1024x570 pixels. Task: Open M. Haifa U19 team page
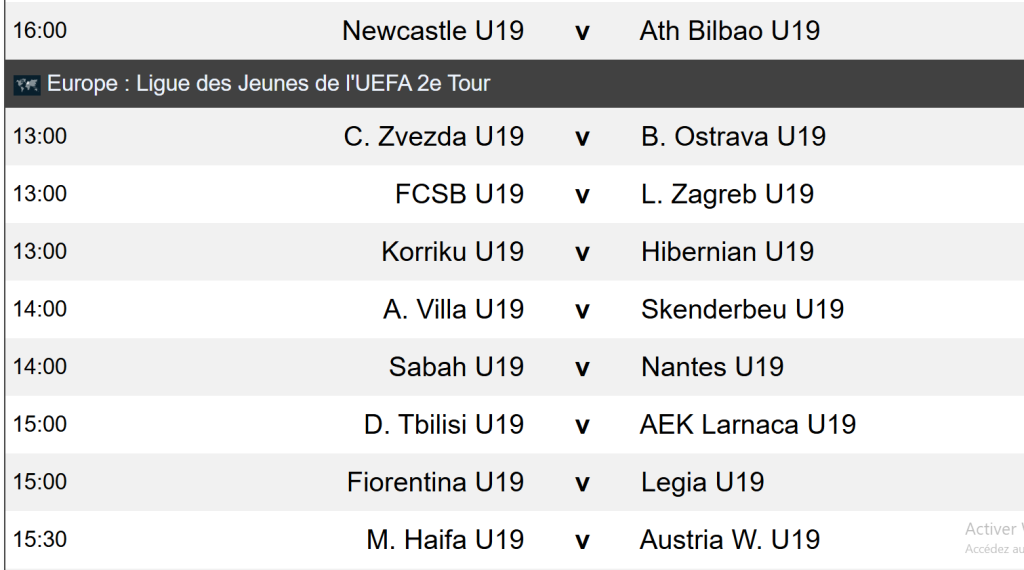click(445, 541)
